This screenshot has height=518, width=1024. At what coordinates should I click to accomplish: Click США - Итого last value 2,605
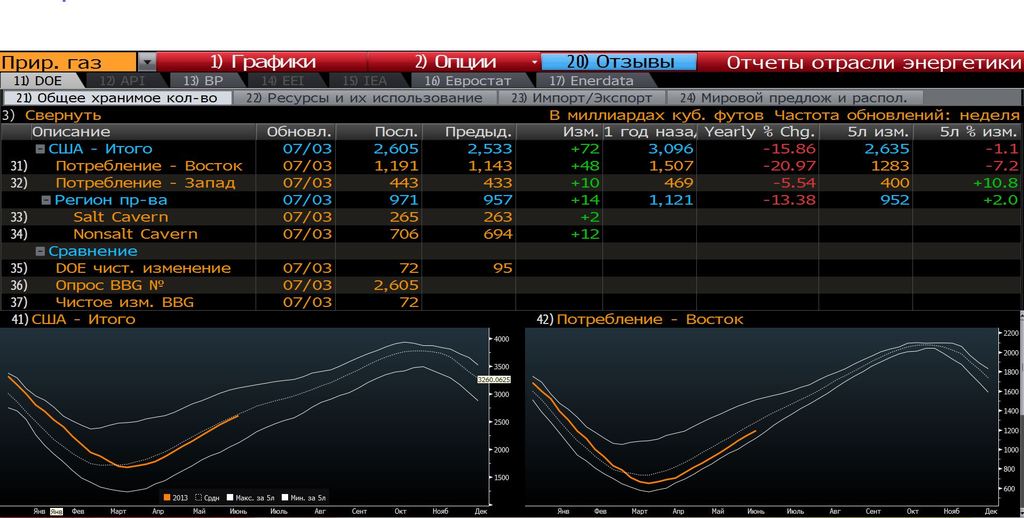tap(396, 149)
